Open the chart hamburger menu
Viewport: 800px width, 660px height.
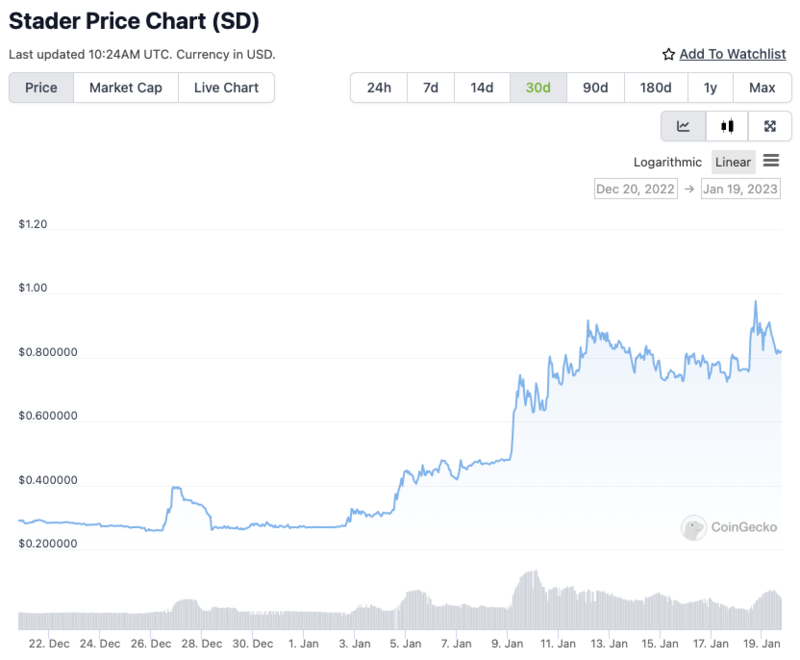point(771,161)
